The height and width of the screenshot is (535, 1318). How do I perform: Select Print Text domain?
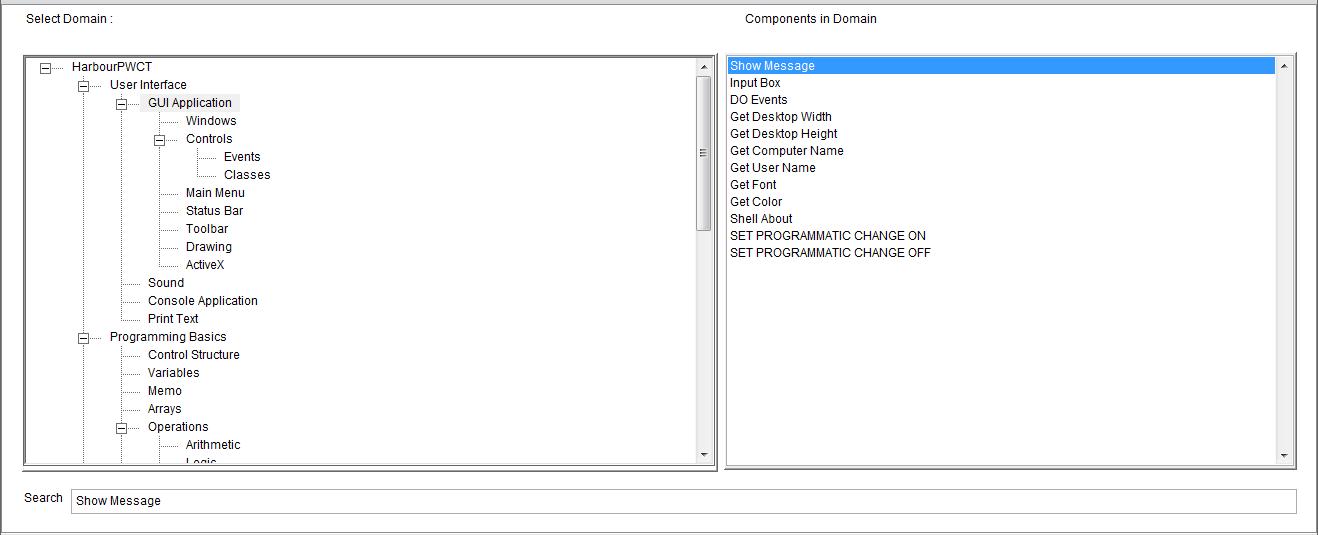coord(173,319)
